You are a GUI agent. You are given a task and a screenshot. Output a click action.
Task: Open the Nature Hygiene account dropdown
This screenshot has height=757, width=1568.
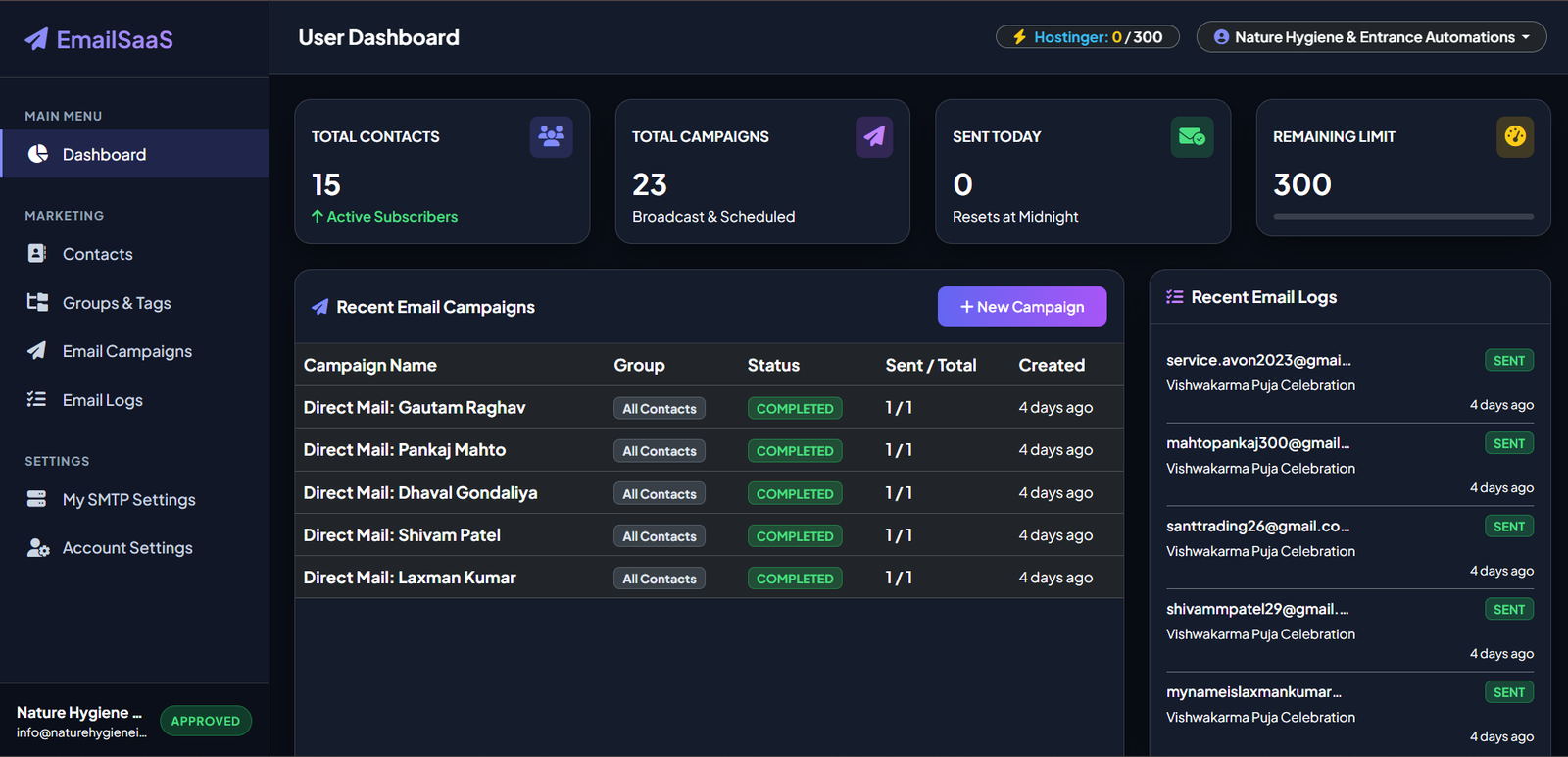1371,37
